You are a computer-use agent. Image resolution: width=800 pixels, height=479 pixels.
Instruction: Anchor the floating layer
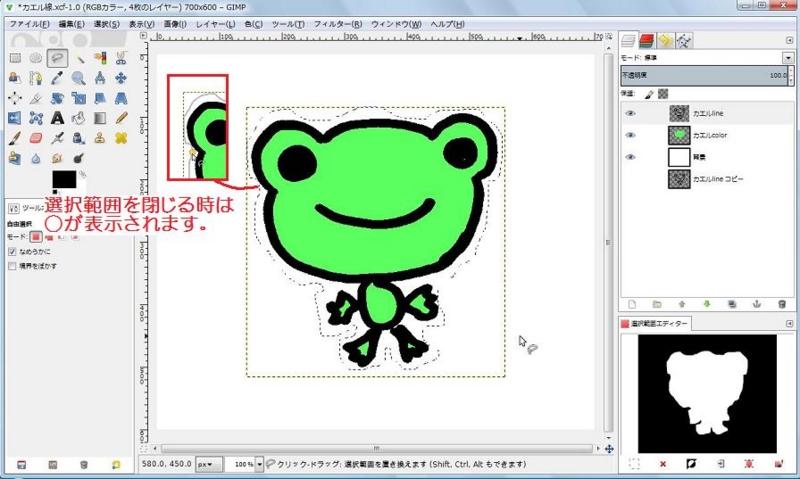click(x=757, y=305)
